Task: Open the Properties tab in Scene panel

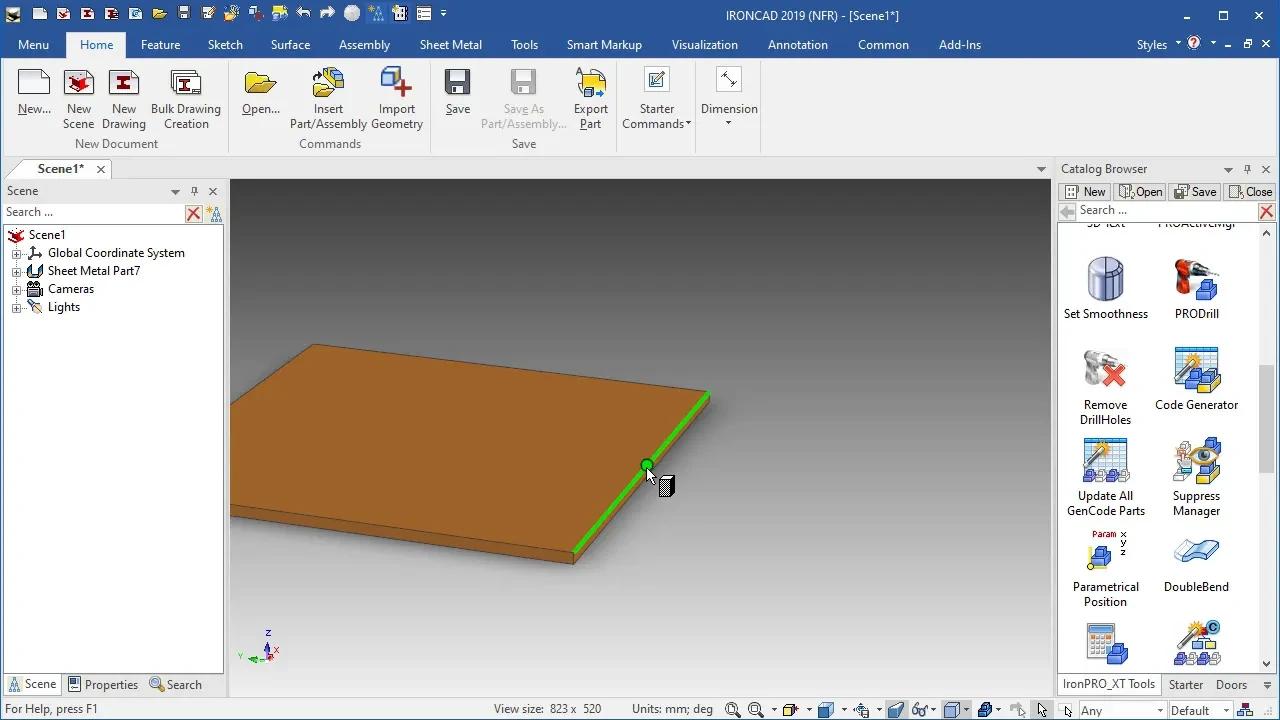Action: (103, 685)
